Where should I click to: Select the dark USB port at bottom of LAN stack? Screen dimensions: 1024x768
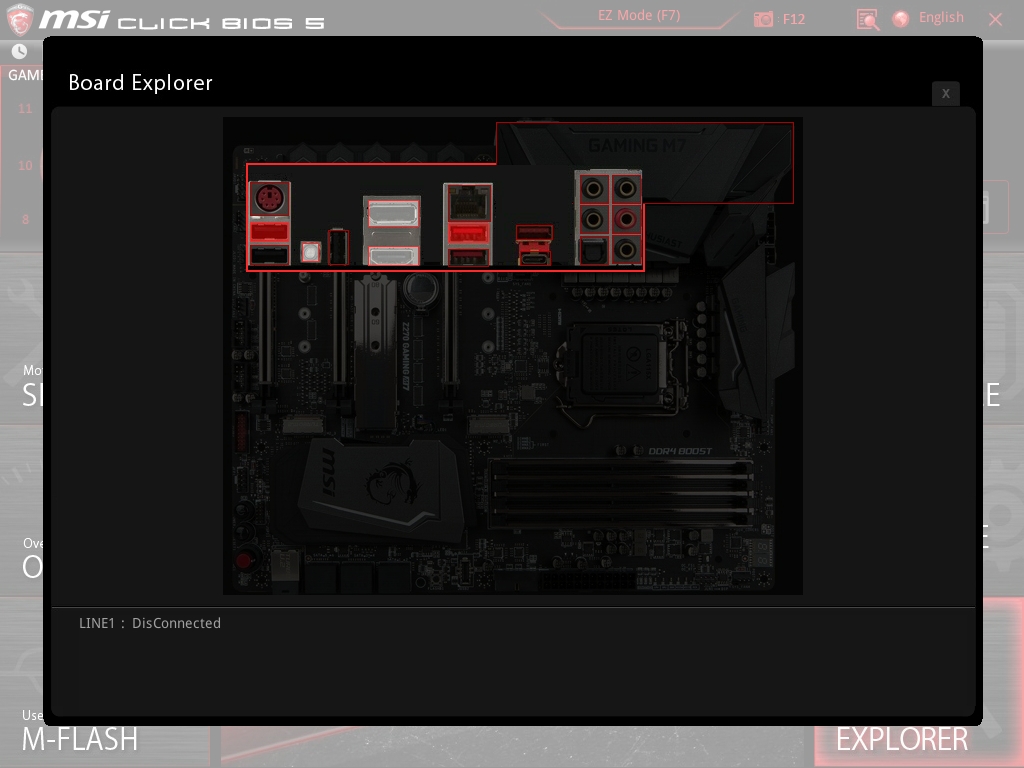click(x=468, y=257)
